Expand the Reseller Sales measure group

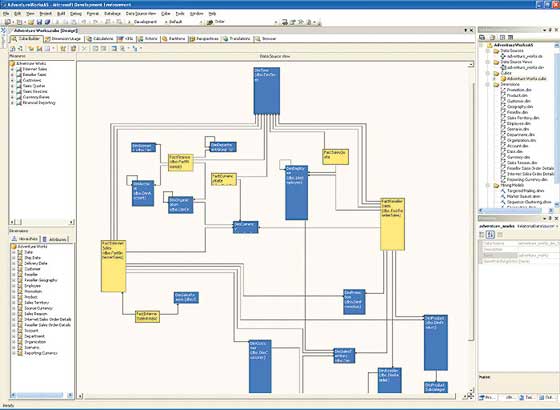point(12,75)
